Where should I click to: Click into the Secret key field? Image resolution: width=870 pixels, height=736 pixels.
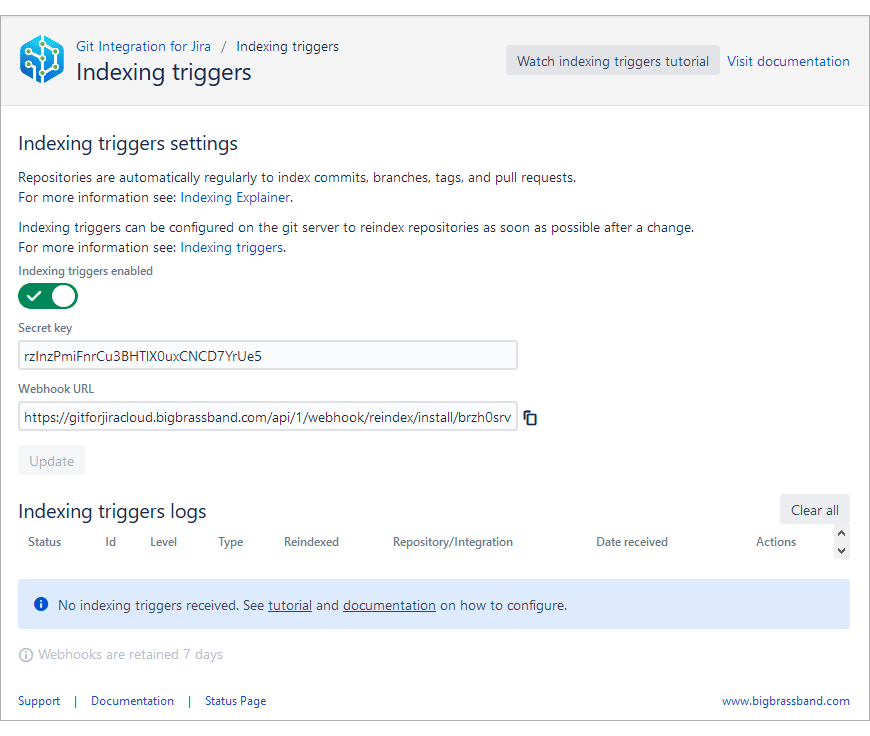tap(267, 355)
